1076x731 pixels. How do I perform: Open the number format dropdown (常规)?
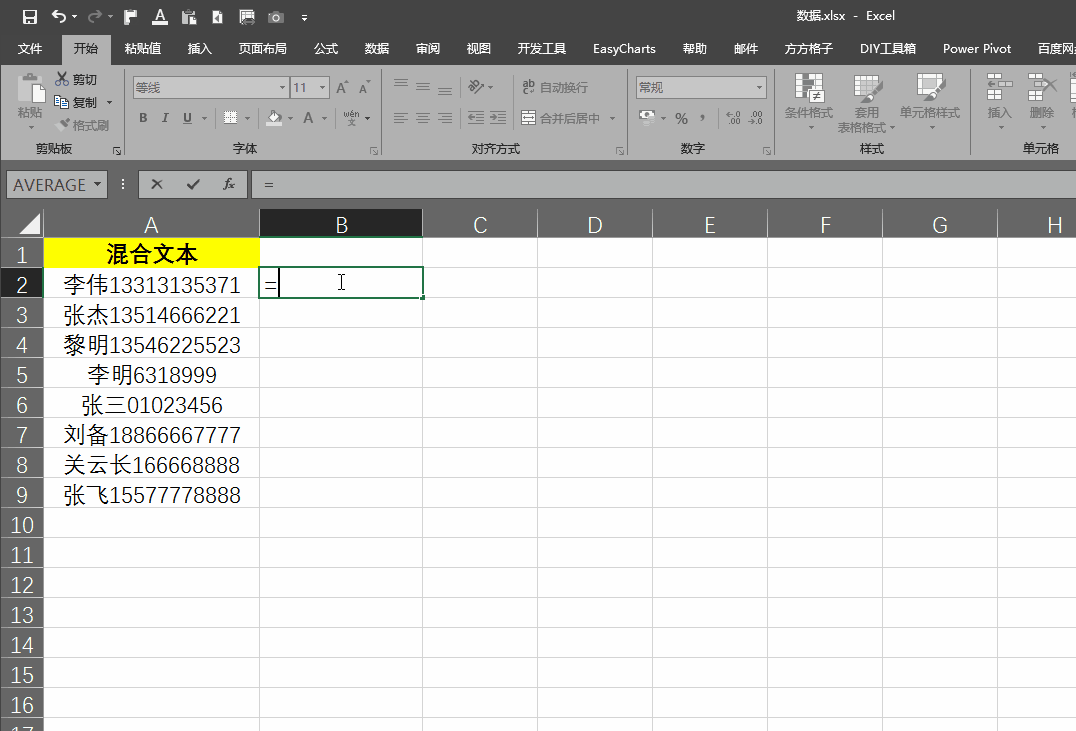tap(759, 87)
